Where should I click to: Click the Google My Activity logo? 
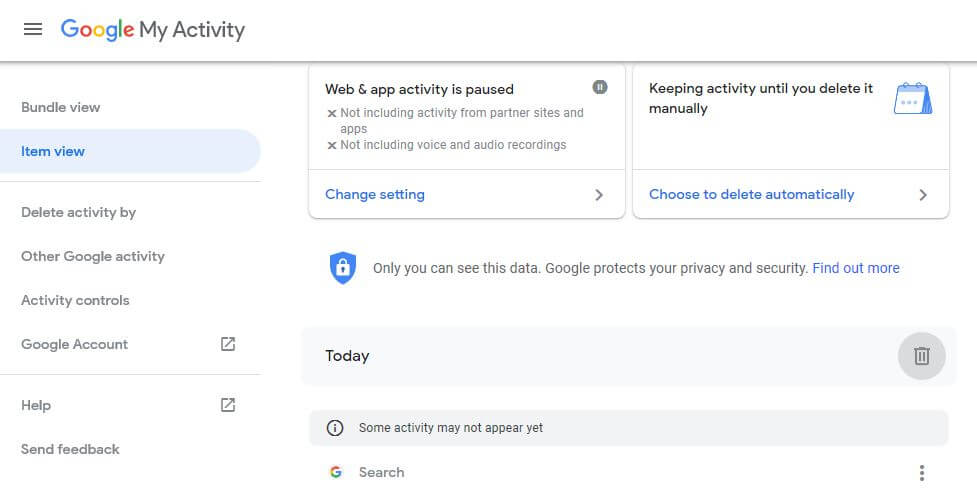tap(153, 29)
